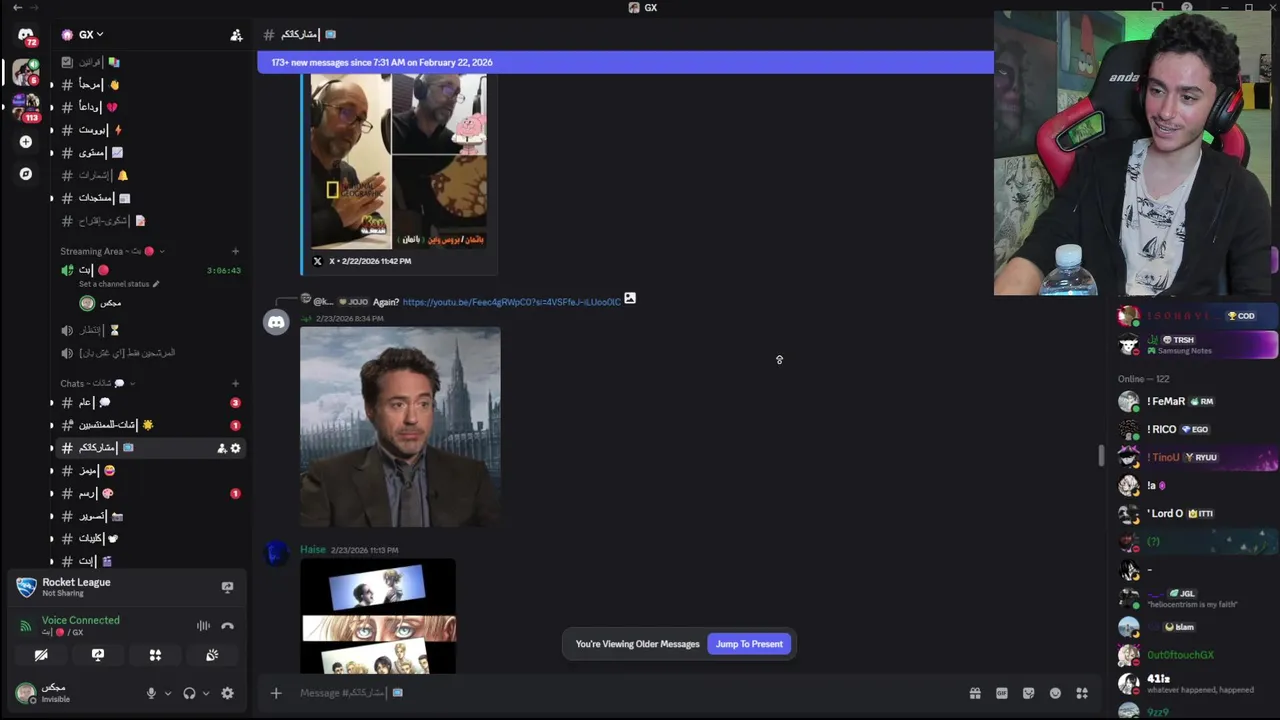This screenshot has width=1280, height=720.
Task: Open Discord direct messages home icon
Action: coord(25,35)
